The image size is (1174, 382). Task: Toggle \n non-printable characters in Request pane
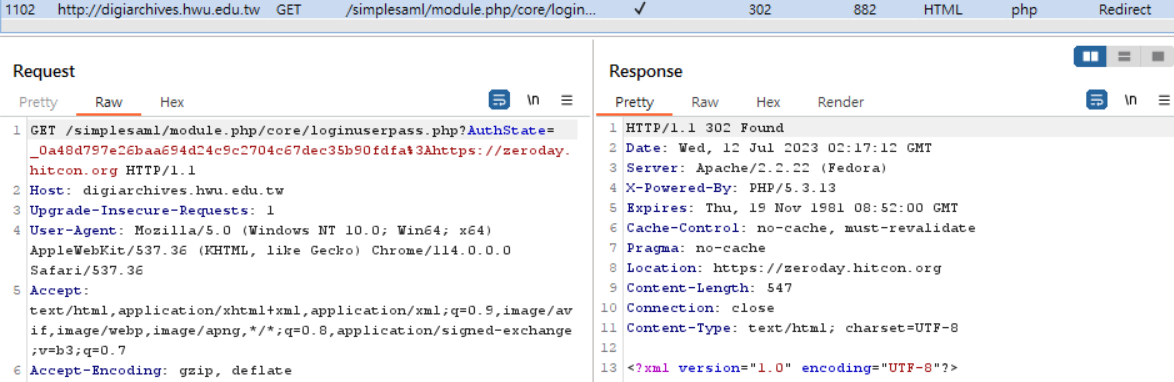(x=533, y=100)
